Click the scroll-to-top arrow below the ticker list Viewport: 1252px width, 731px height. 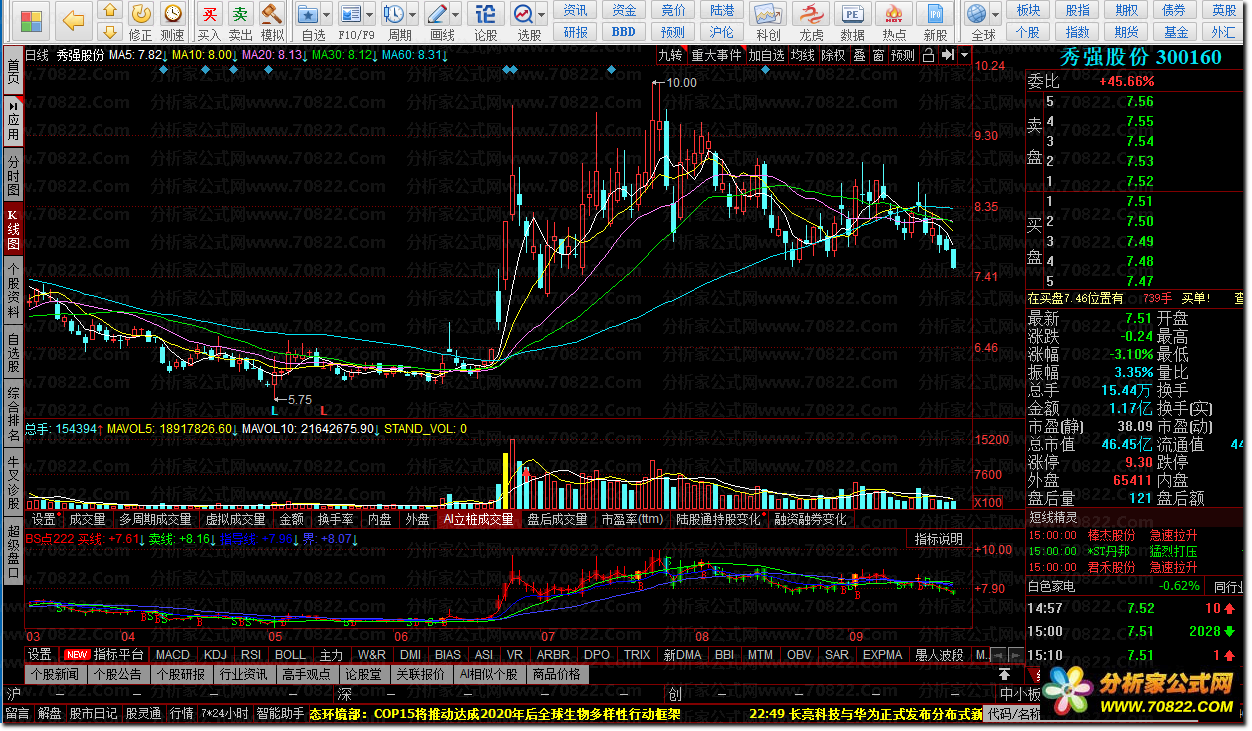(x=1004, y=675)
